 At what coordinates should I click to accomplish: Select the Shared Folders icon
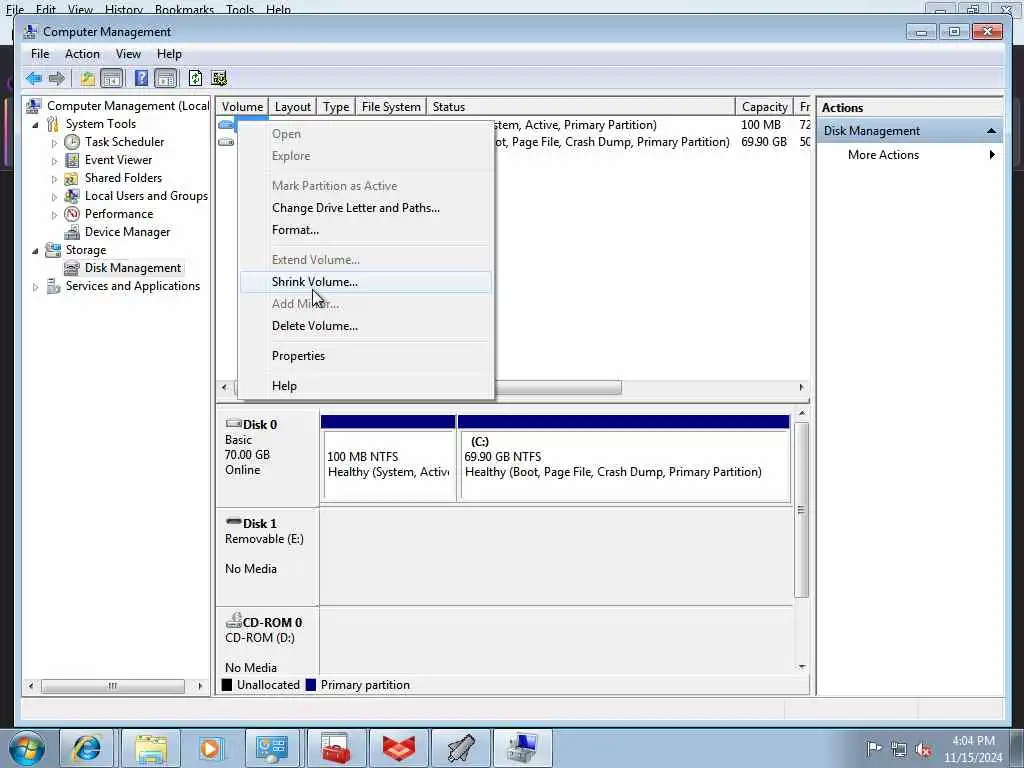pos(72,178)
